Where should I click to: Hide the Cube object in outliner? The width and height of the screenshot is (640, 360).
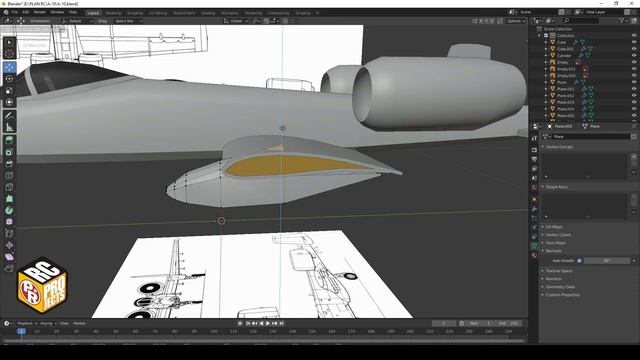[634, 42]
